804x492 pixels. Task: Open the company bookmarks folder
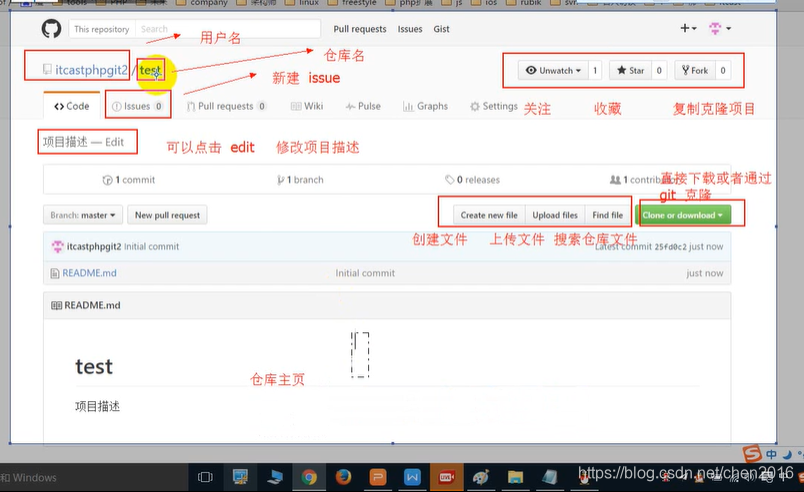click(x=202, y=3)
